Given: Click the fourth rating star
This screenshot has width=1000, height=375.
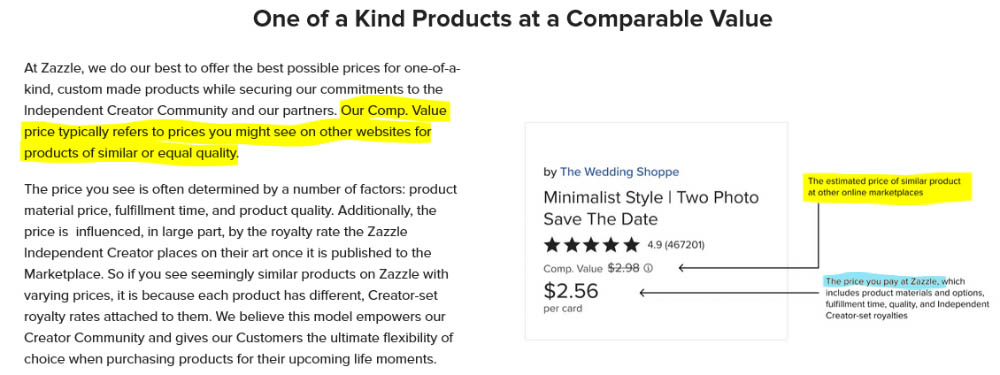Looking at the screenshot, I should tap(611, 244).
